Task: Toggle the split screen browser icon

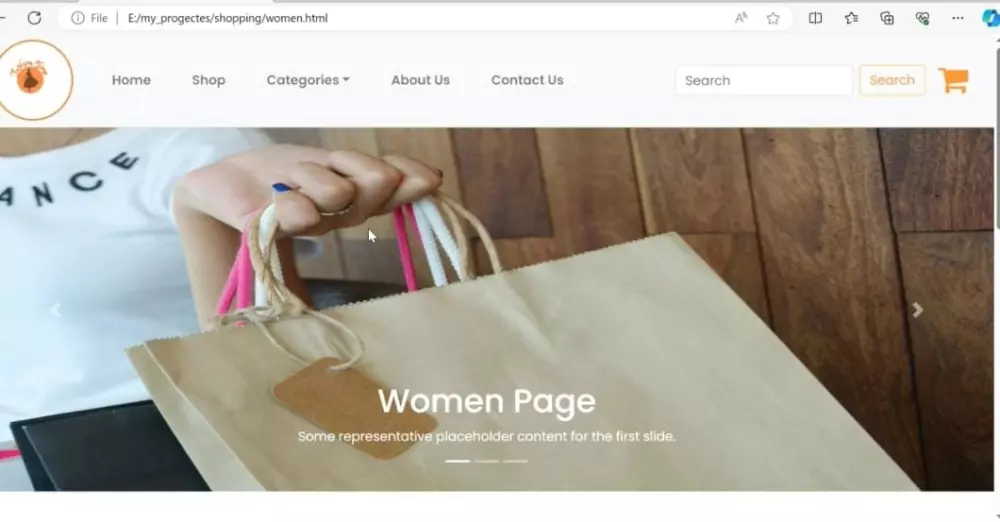Action: (815, 18)
